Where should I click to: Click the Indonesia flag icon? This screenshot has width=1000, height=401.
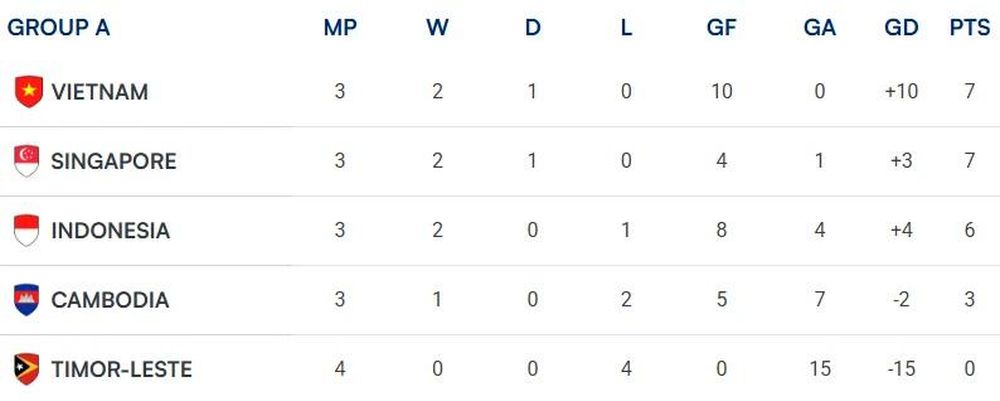pos(27,230)
